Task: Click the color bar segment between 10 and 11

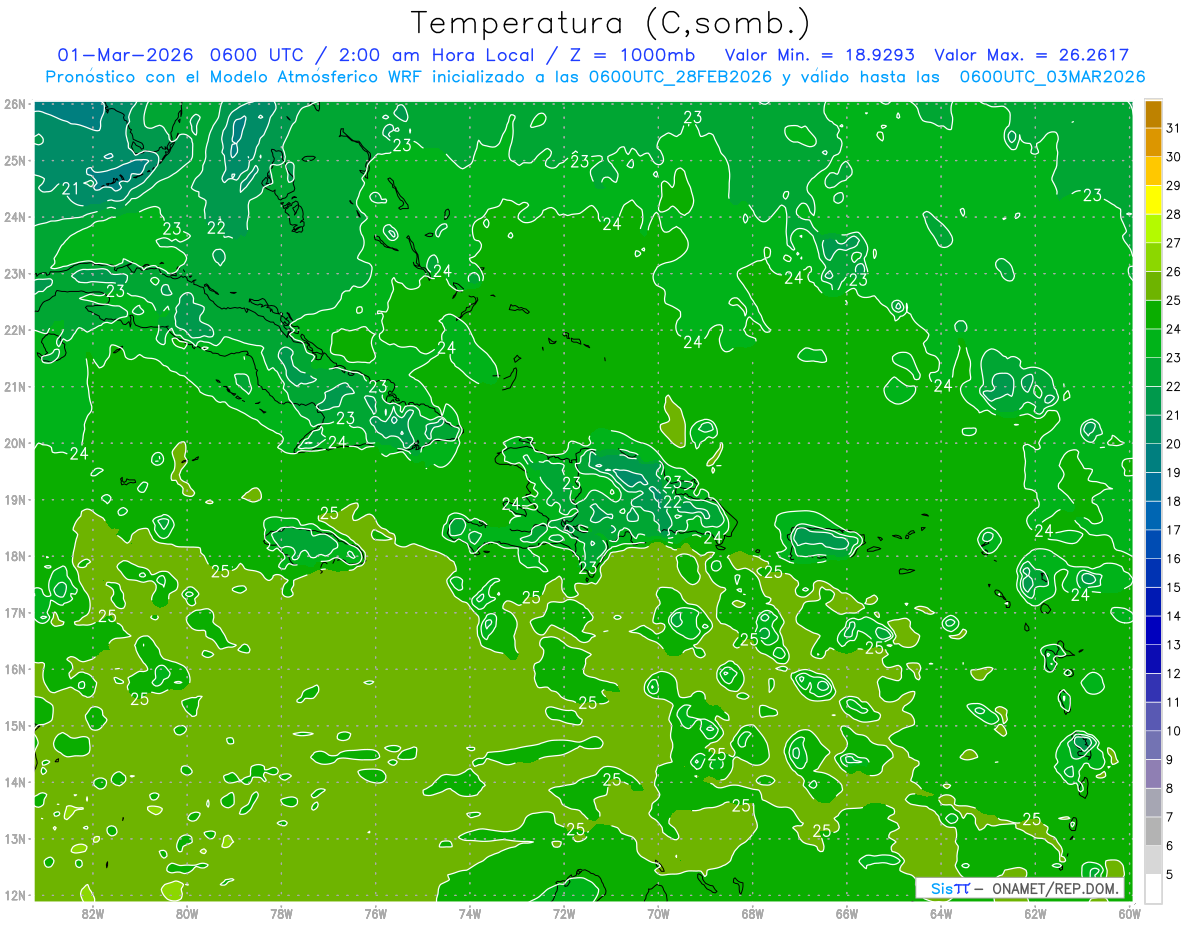Action: pos(1153,717)
